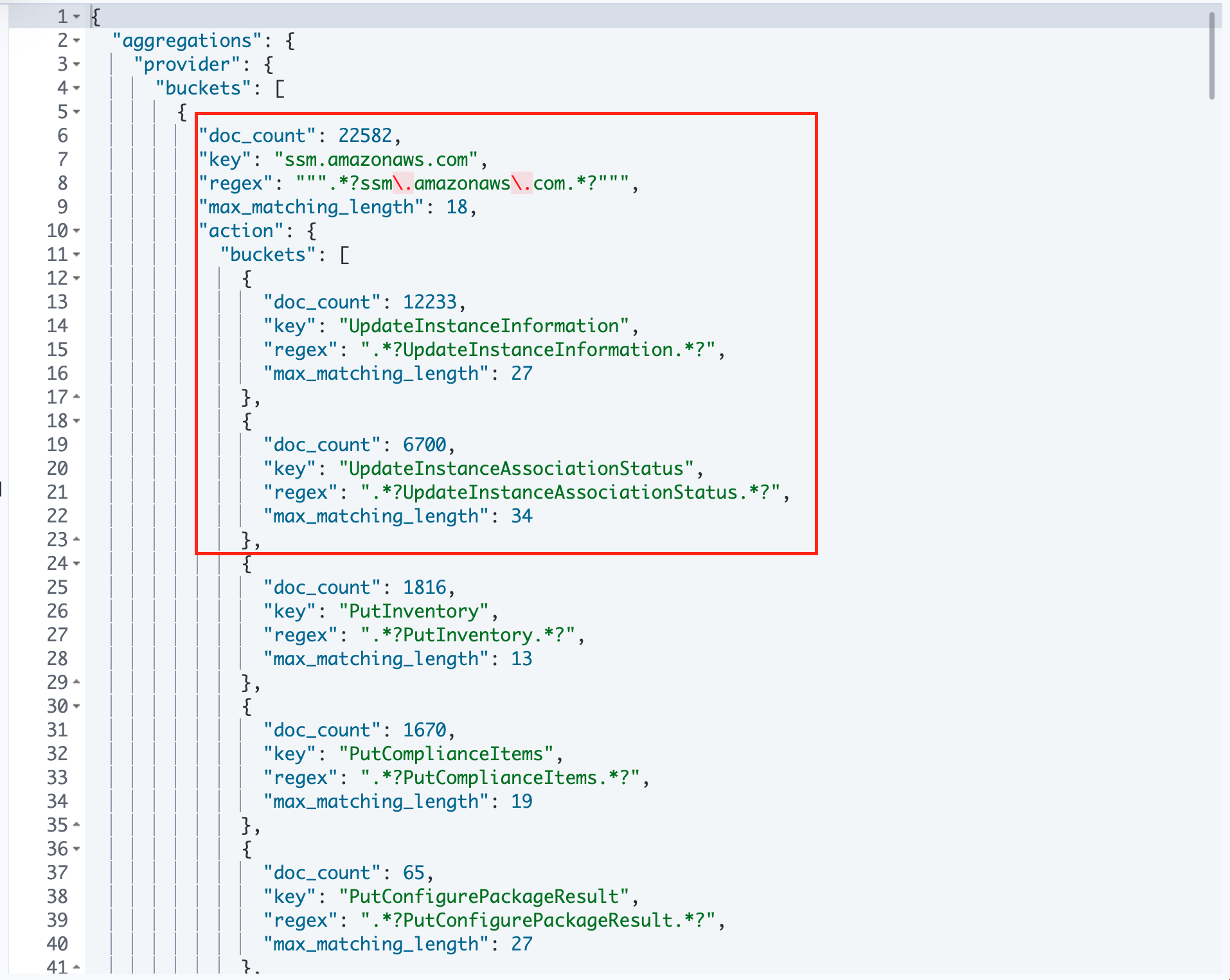The height and width of the screenshot is (980, 1230).
Task: Click the "PutComplianceItems" key value
Action: [446, 754]
